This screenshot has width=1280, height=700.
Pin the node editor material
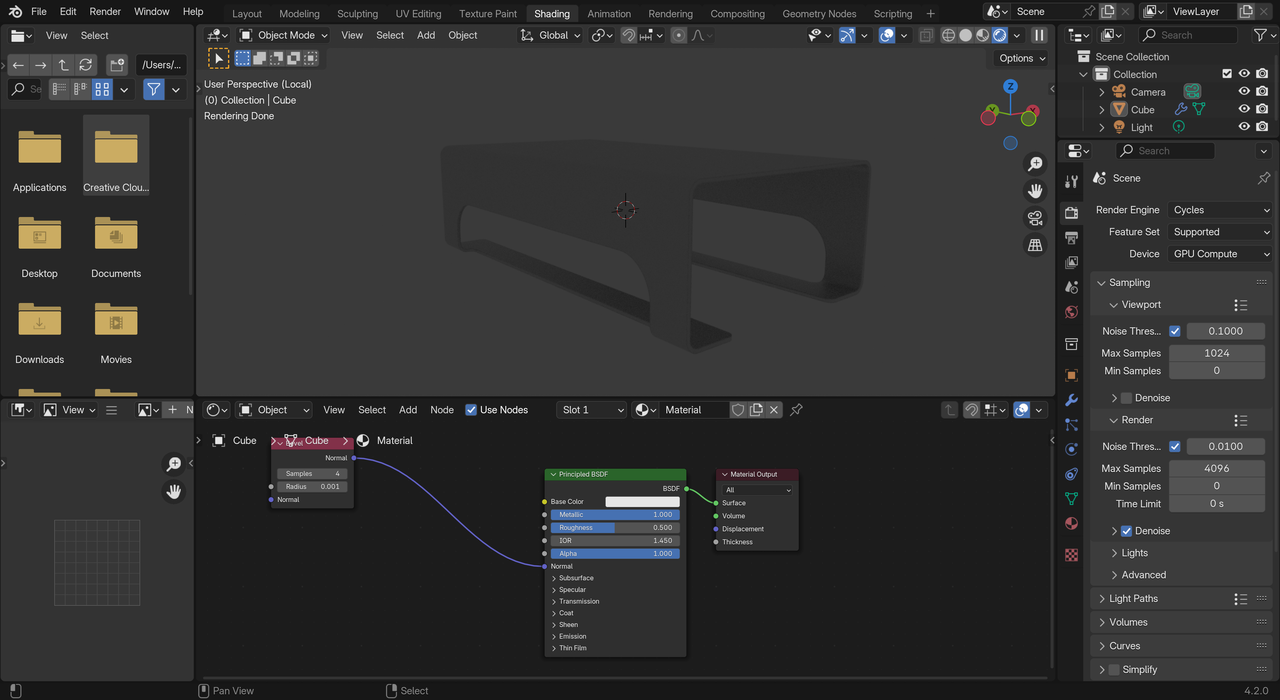[x=797, y=410]
